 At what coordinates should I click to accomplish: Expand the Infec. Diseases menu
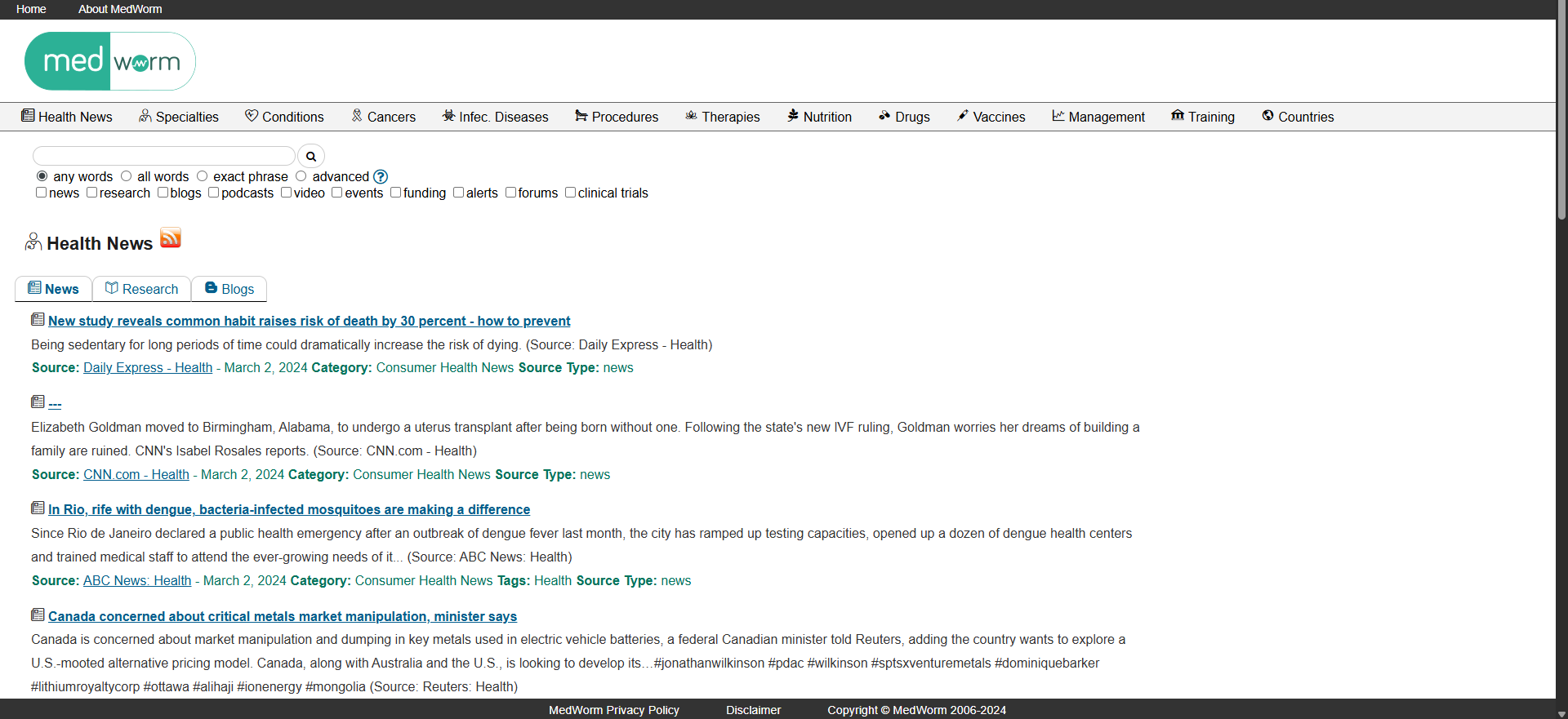495,117
